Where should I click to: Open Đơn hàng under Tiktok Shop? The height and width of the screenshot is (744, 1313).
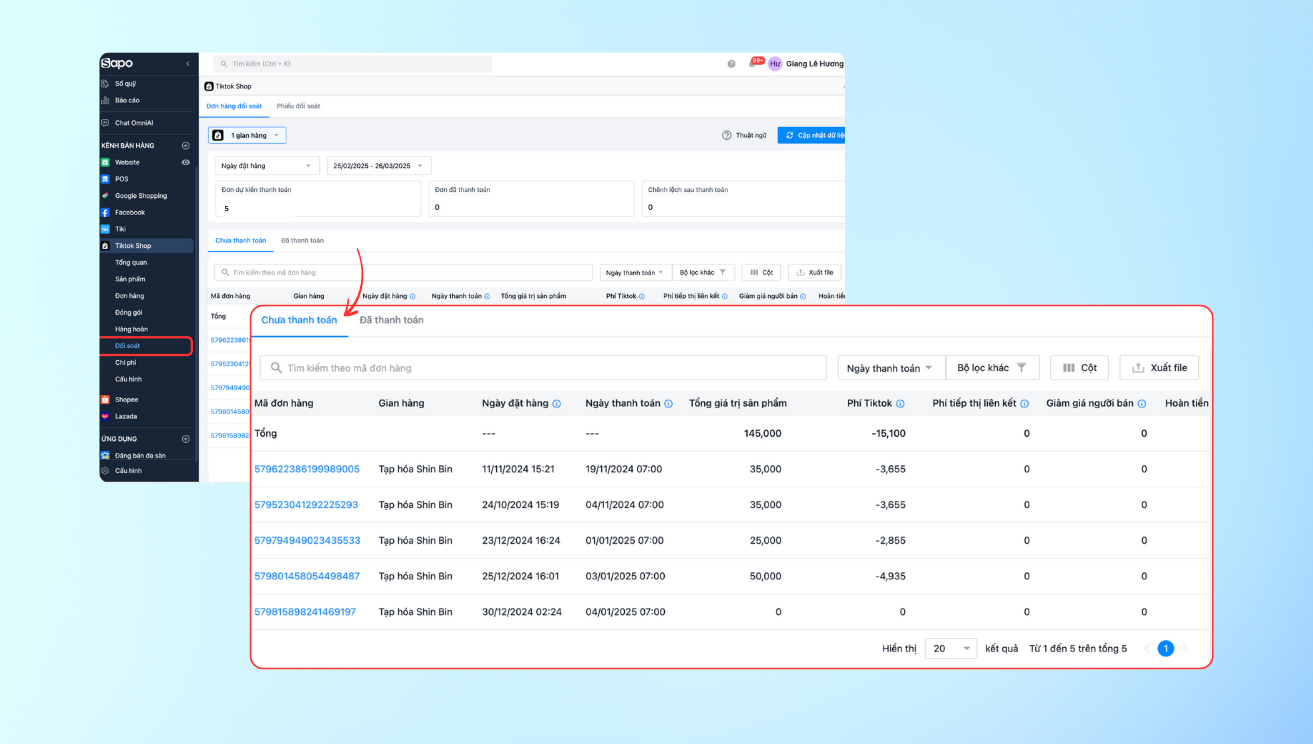click(130, 296)
